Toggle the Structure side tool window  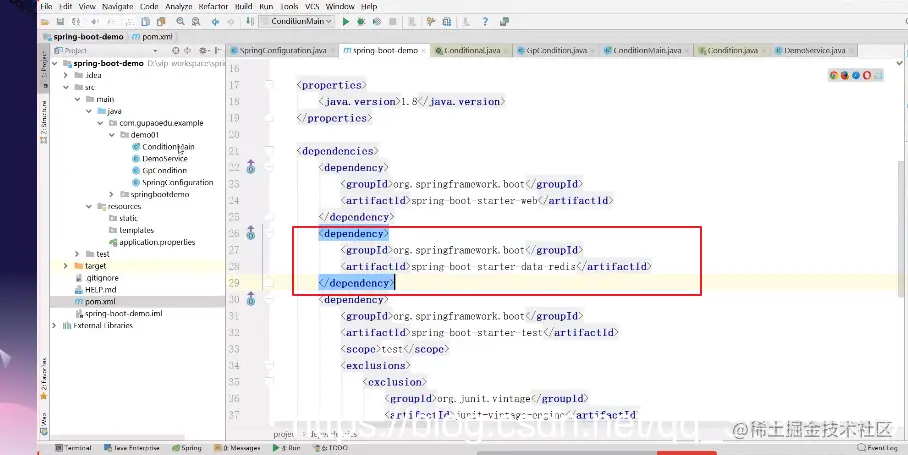[44, 122]
